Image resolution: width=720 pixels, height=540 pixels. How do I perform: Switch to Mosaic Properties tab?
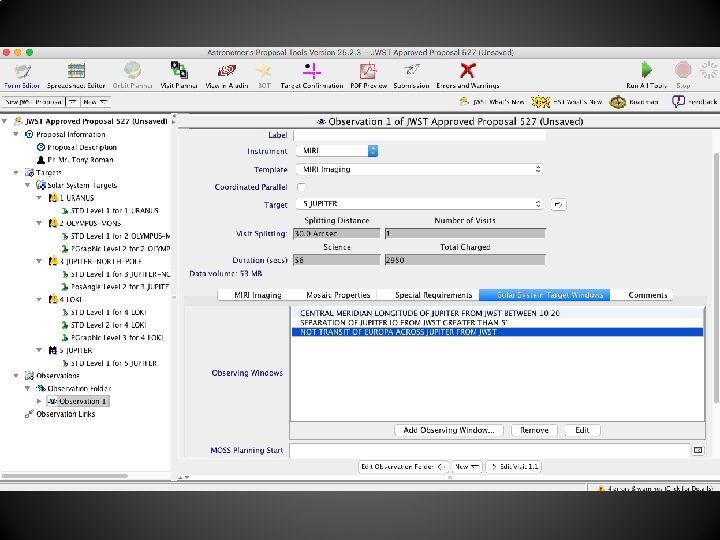coord(338,295)
